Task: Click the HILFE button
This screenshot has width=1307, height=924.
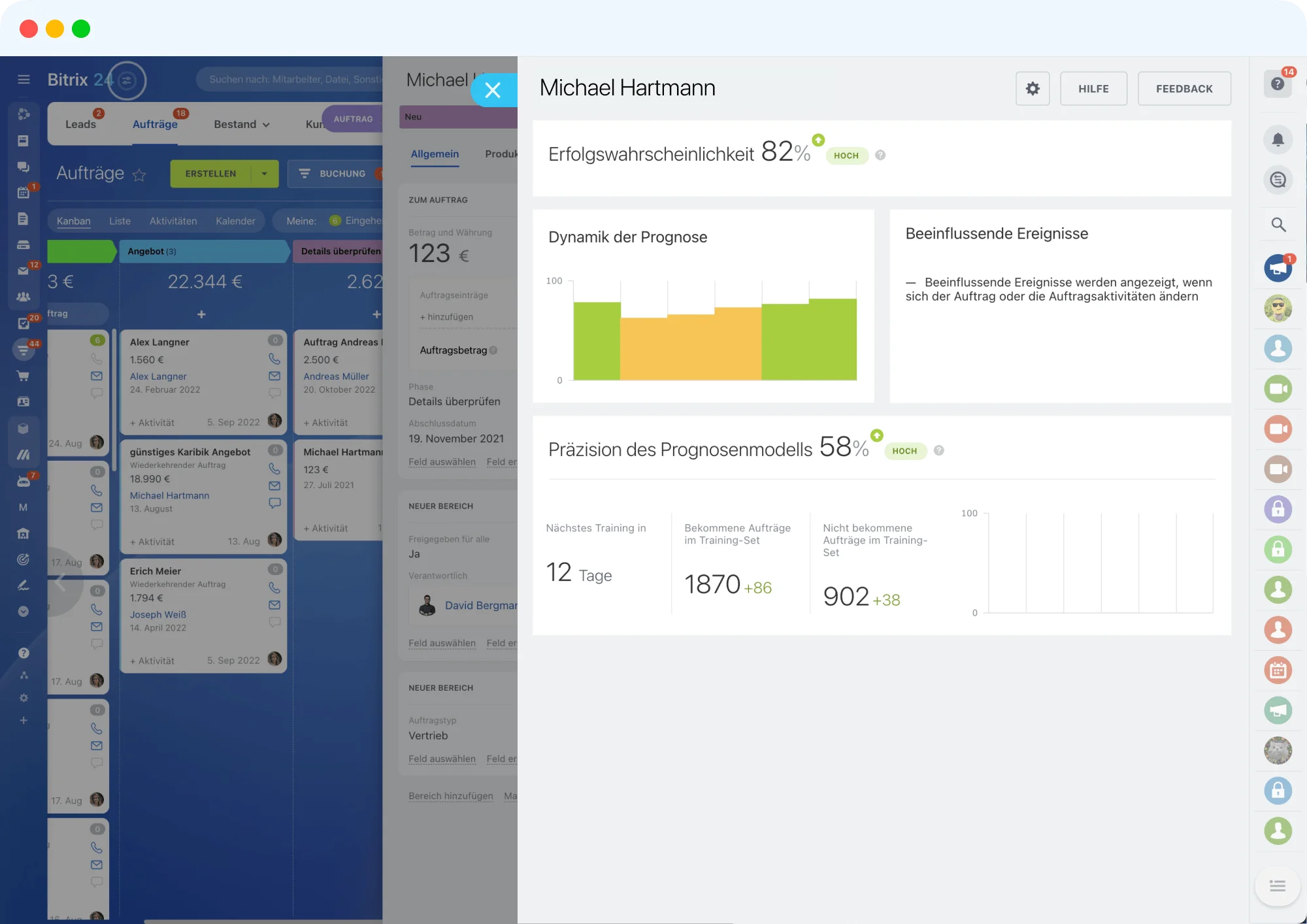Action: (1093, 88)
